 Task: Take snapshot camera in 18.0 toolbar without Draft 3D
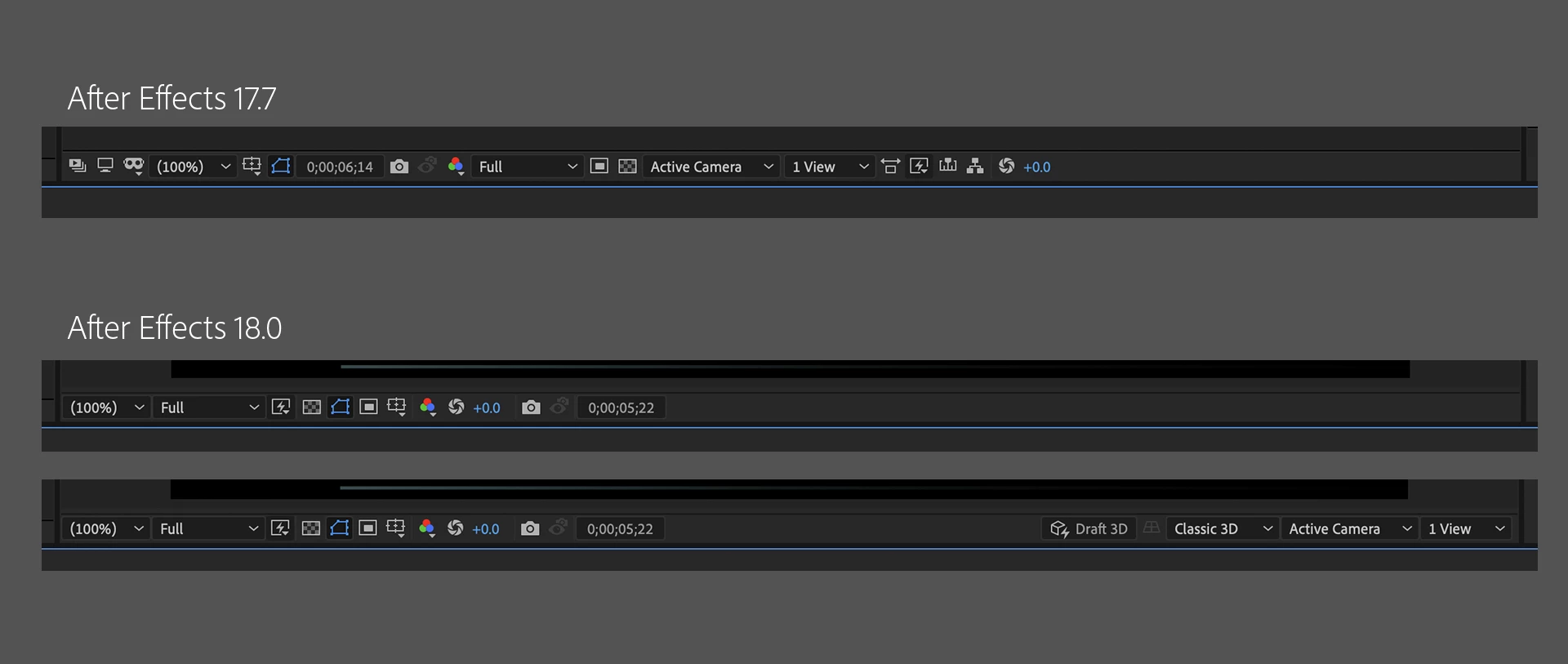click(531, 407)
